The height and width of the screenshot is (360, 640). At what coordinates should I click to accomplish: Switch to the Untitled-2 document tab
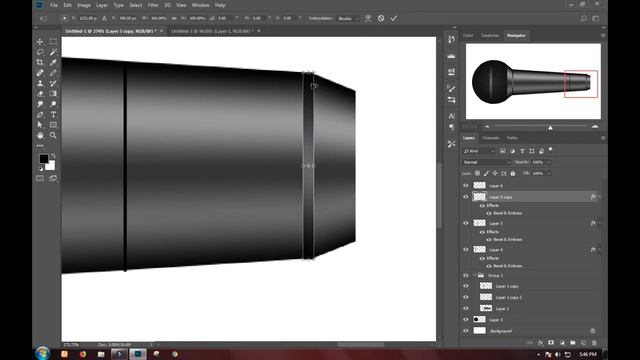[x=215, y=31]
